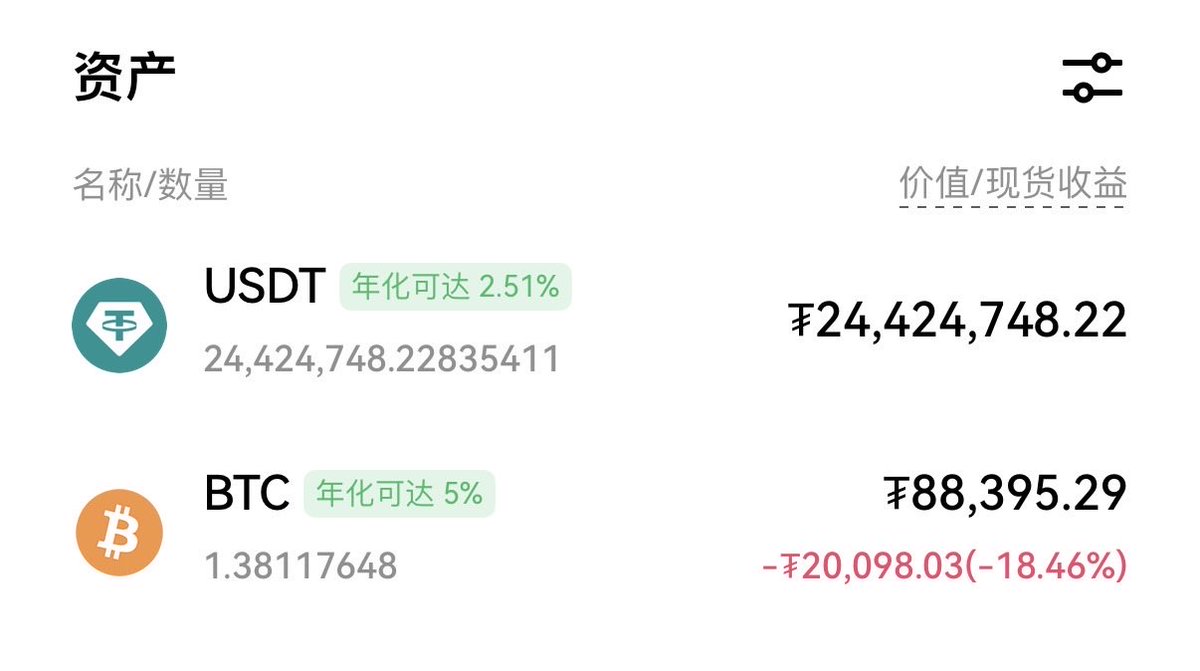Tap the 年化可达 2.51% badge
This screenshot has width=1200, height=671.
[x=455, y=287]
